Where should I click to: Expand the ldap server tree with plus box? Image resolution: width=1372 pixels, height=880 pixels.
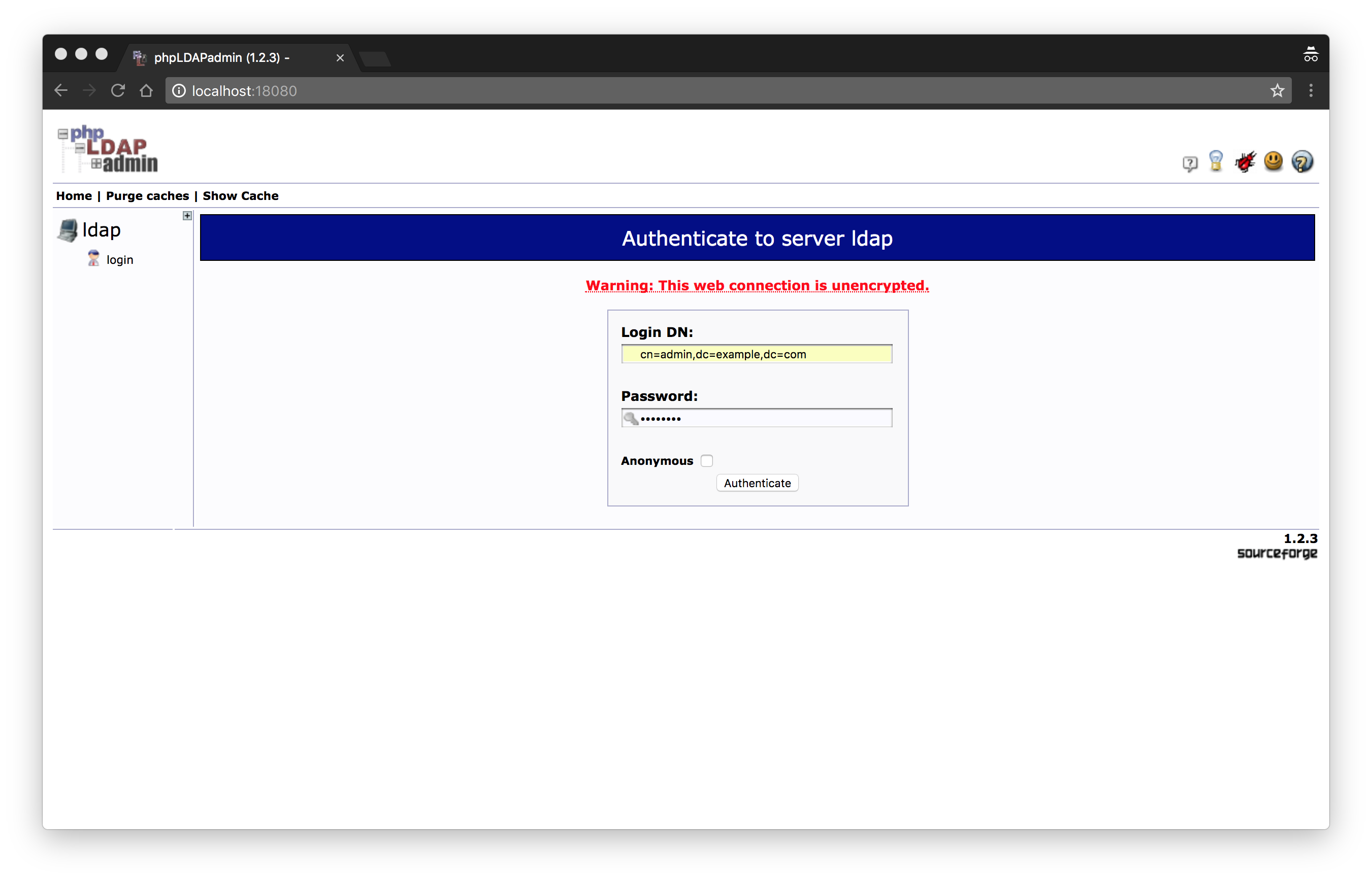pyautogui.click(x=187, y=215)
